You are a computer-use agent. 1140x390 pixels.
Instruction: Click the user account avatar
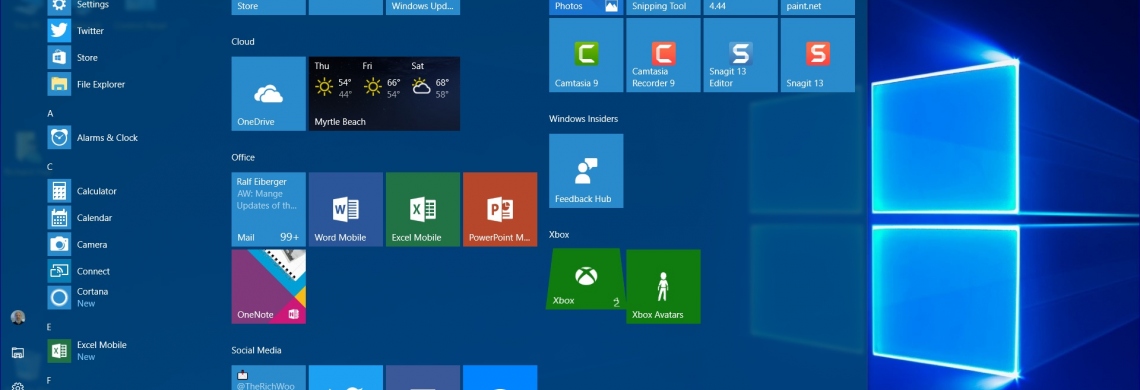[x=18, y=317]
